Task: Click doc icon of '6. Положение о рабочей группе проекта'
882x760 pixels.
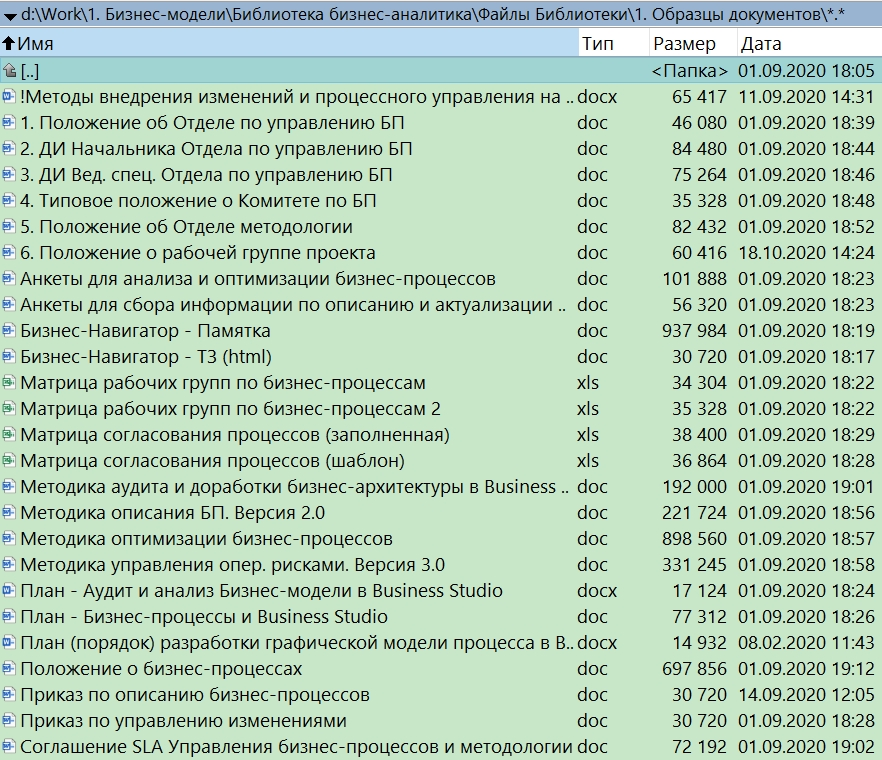Action: click(x=8, y=252)
